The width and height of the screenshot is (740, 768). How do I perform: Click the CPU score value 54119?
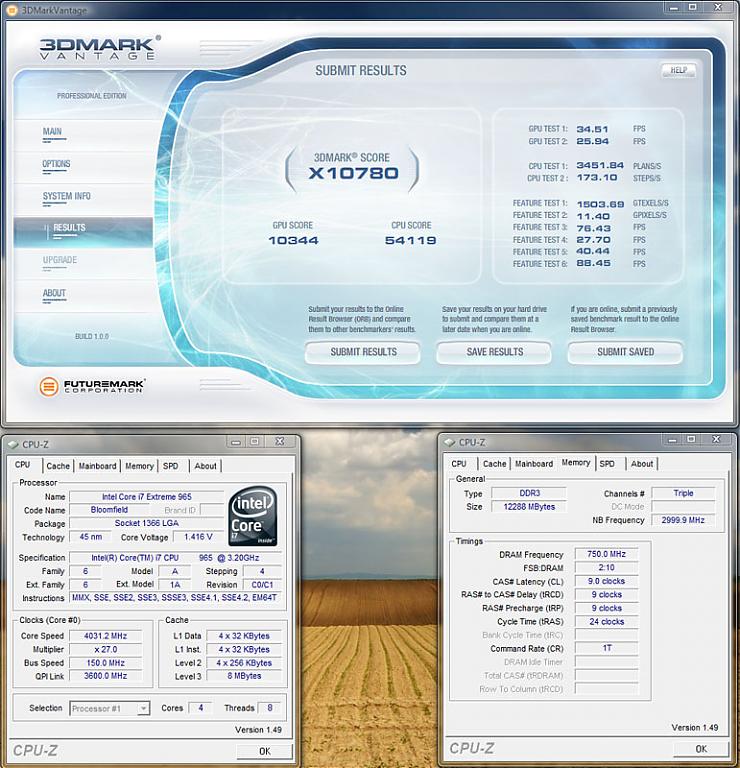(410, 240)
